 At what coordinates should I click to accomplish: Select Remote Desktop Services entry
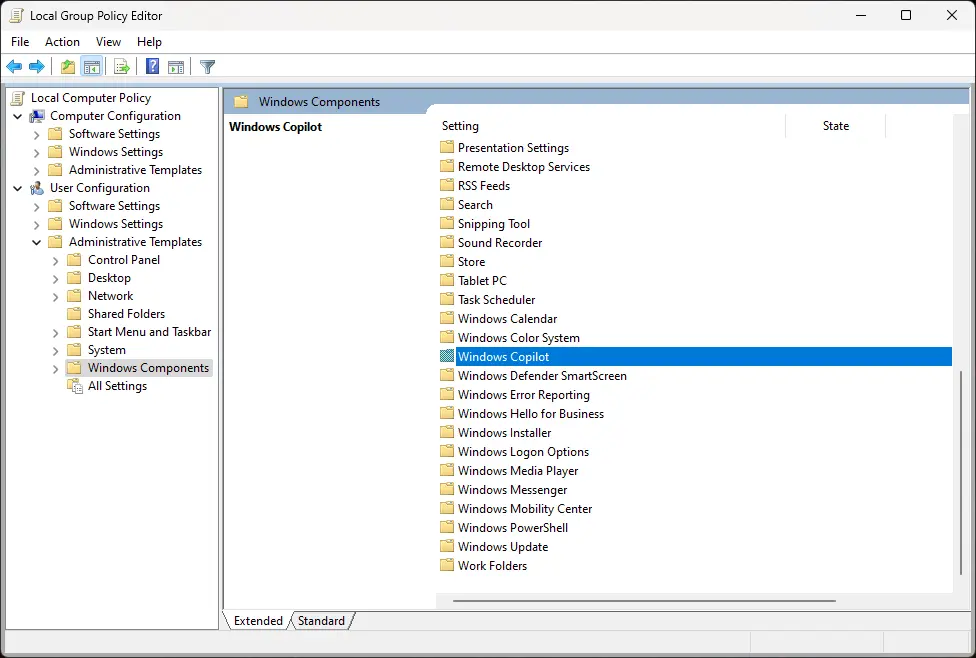click(523, 166)
